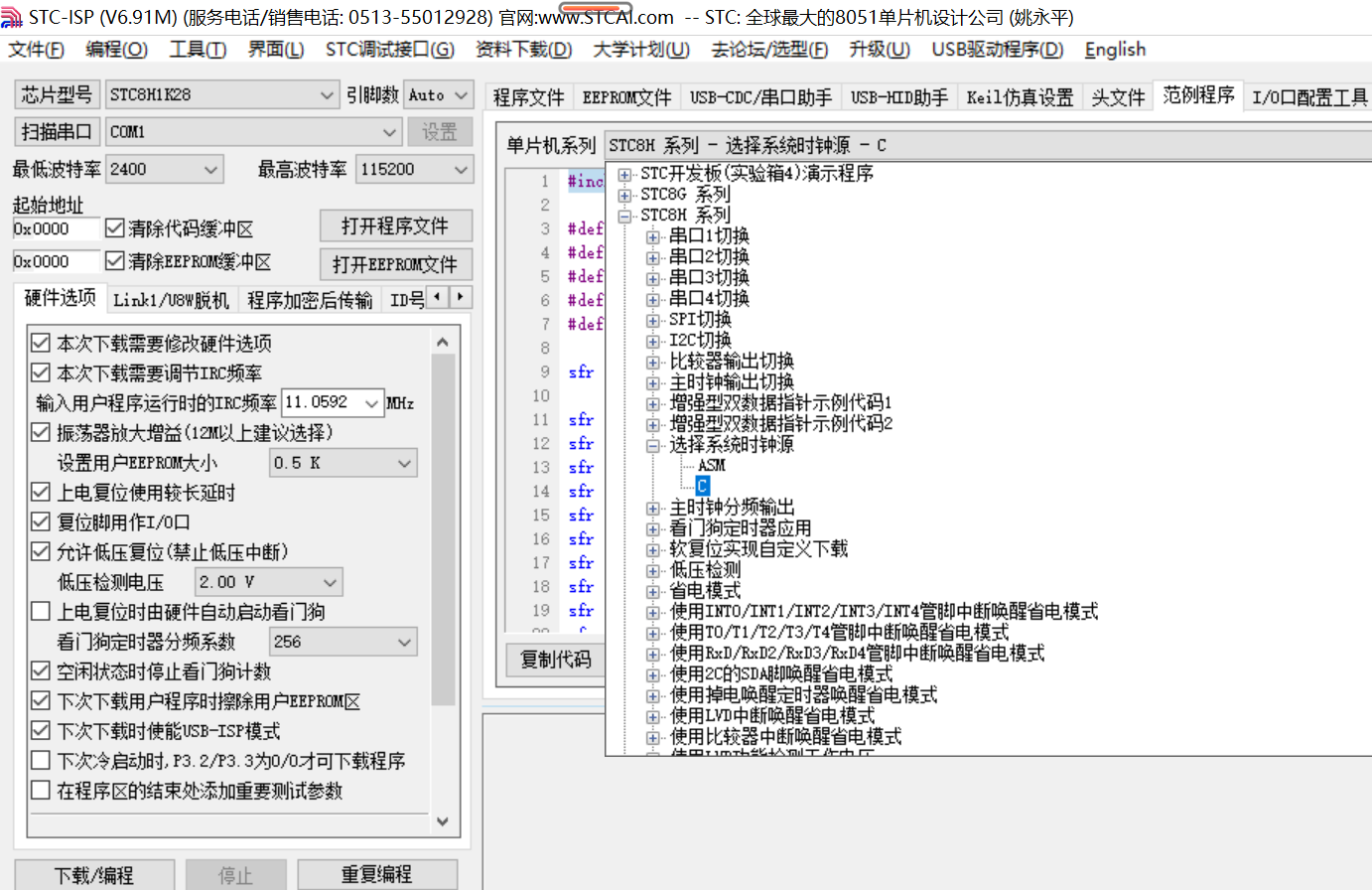Enable 上电复位时由硬件自动启动看门狗
The width and height of the screenshot is (1372, 890).
41,612
